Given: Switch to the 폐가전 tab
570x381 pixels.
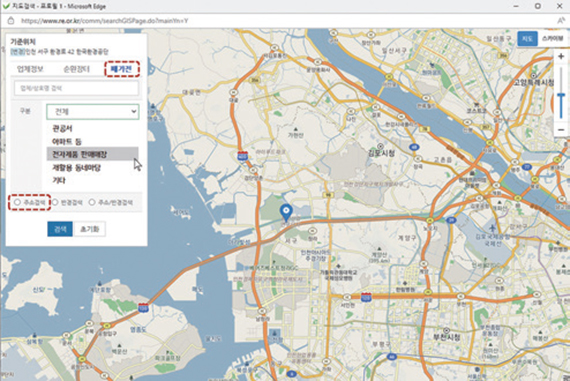Looking at the screenshot, I should coord(122,69).
